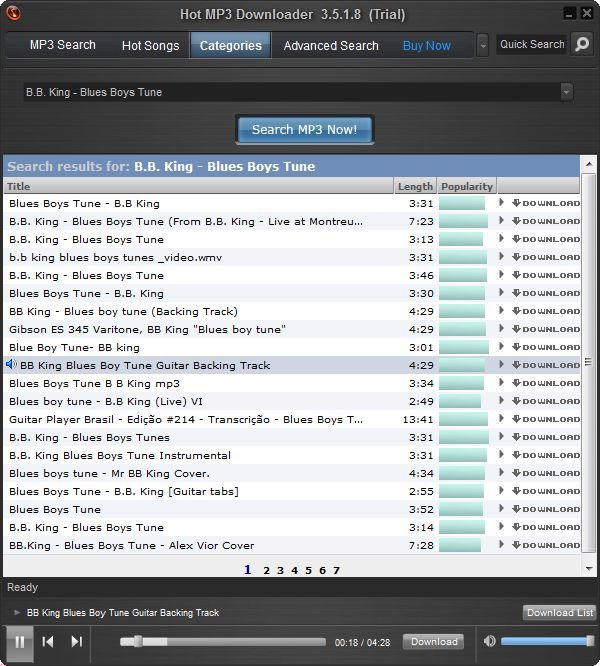
Task: Go to results page 7
Action: pos(336,570)
